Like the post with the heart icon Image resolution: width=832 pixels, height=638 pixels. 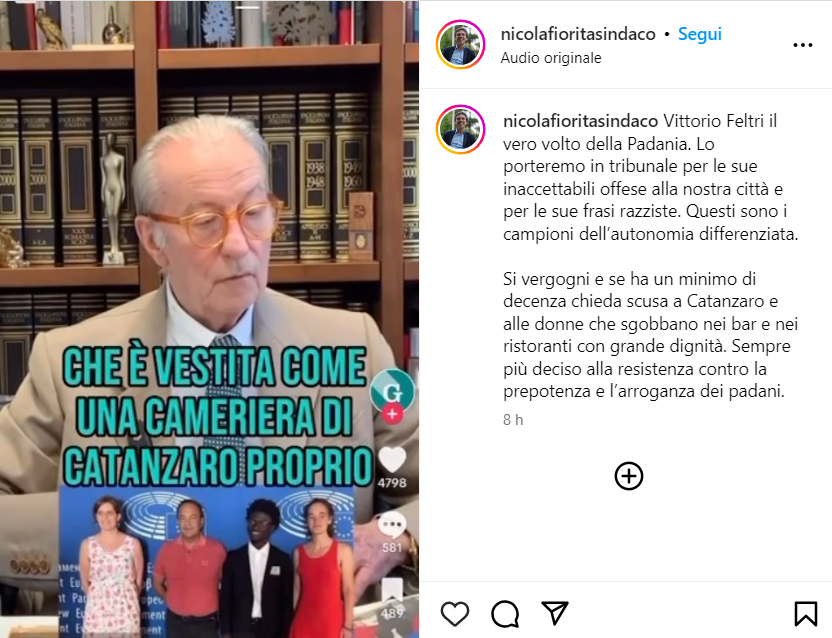(x=455, y=614)
